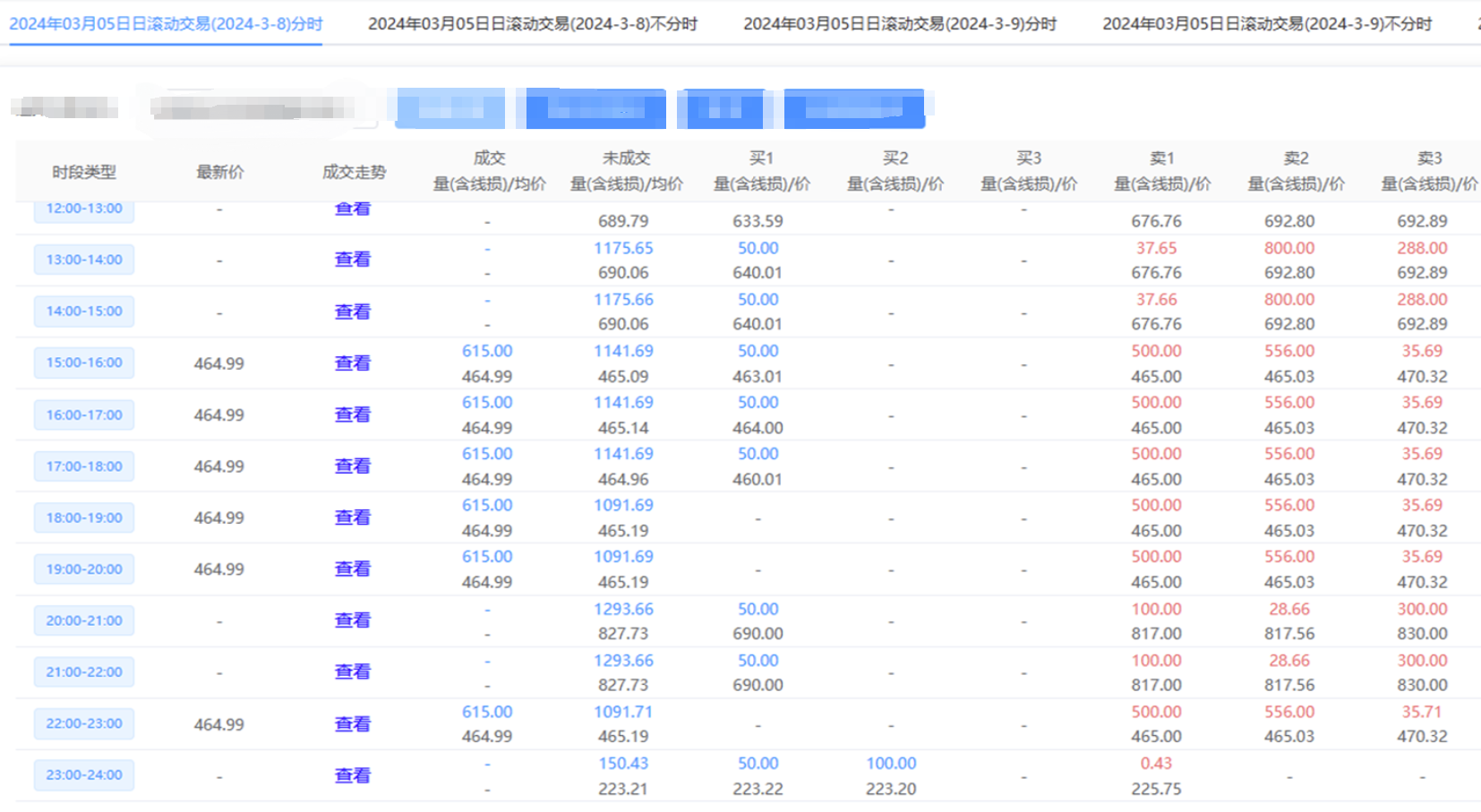Click 查看 in the 21:00-22:00 row
The width and height of the screenshot is (1481, 812).
(352, 671)
